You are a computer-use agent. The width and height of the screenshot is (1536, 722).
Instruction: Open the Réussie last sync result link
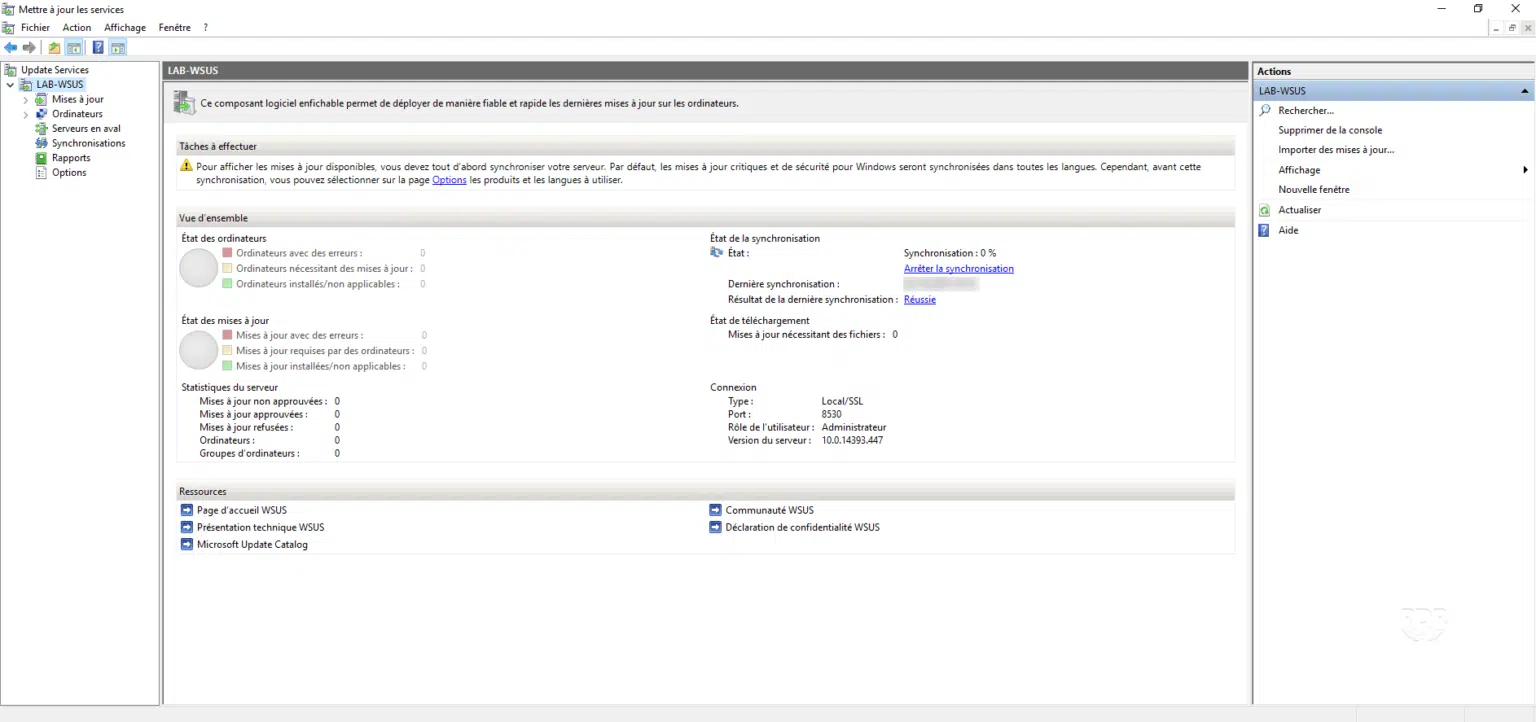920,300
